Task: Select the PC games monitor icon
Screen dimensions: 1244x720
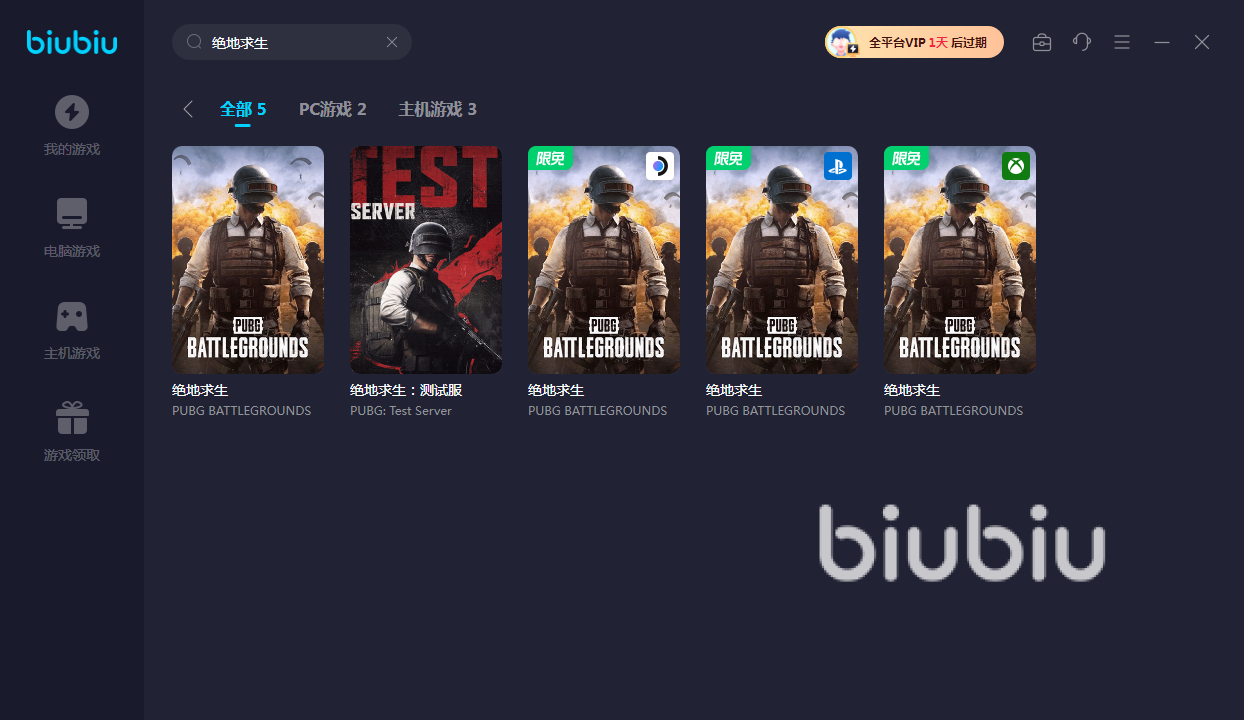Action: 72,214
